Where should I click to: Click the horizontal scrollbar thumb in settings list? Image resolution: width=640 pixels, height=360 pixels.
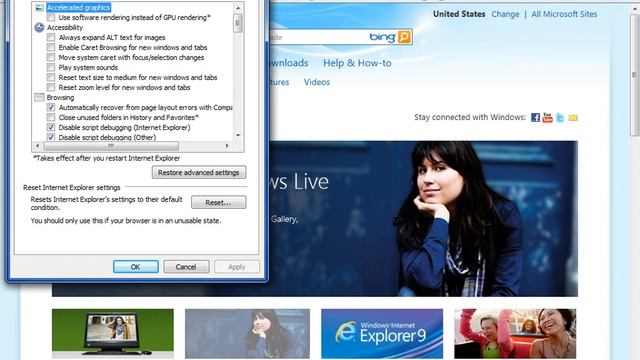111,146
